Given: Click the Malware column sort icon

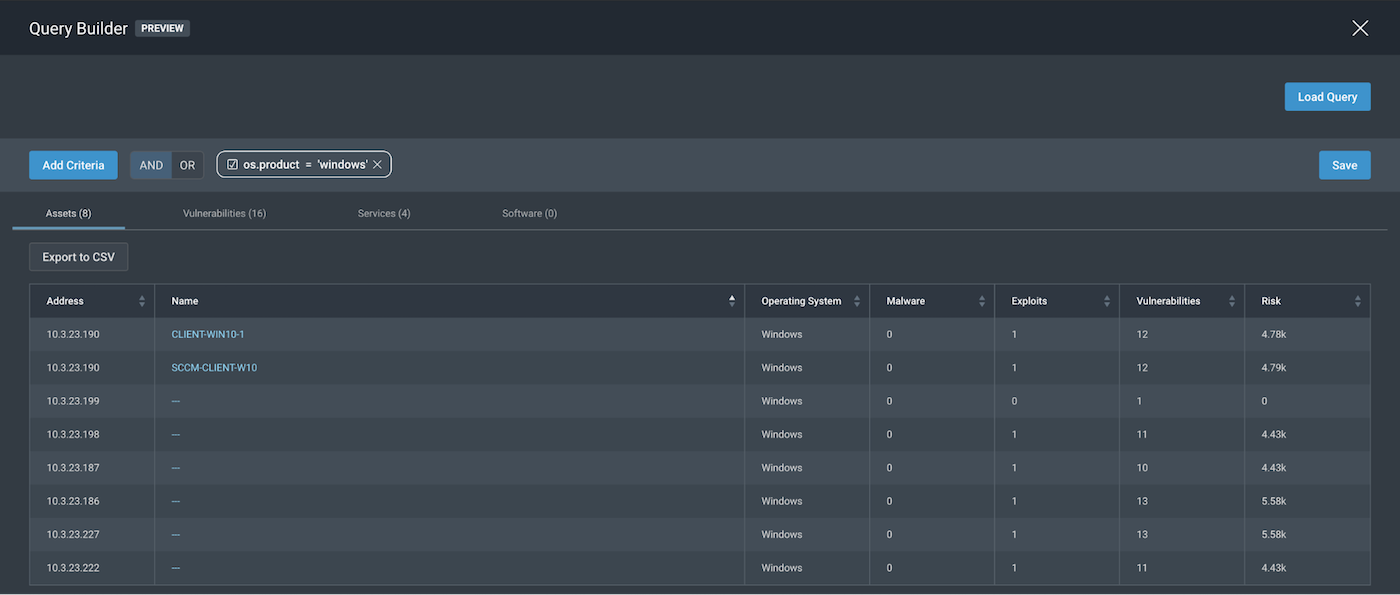Looking at the screenshot, I should (x=982, y=301).
